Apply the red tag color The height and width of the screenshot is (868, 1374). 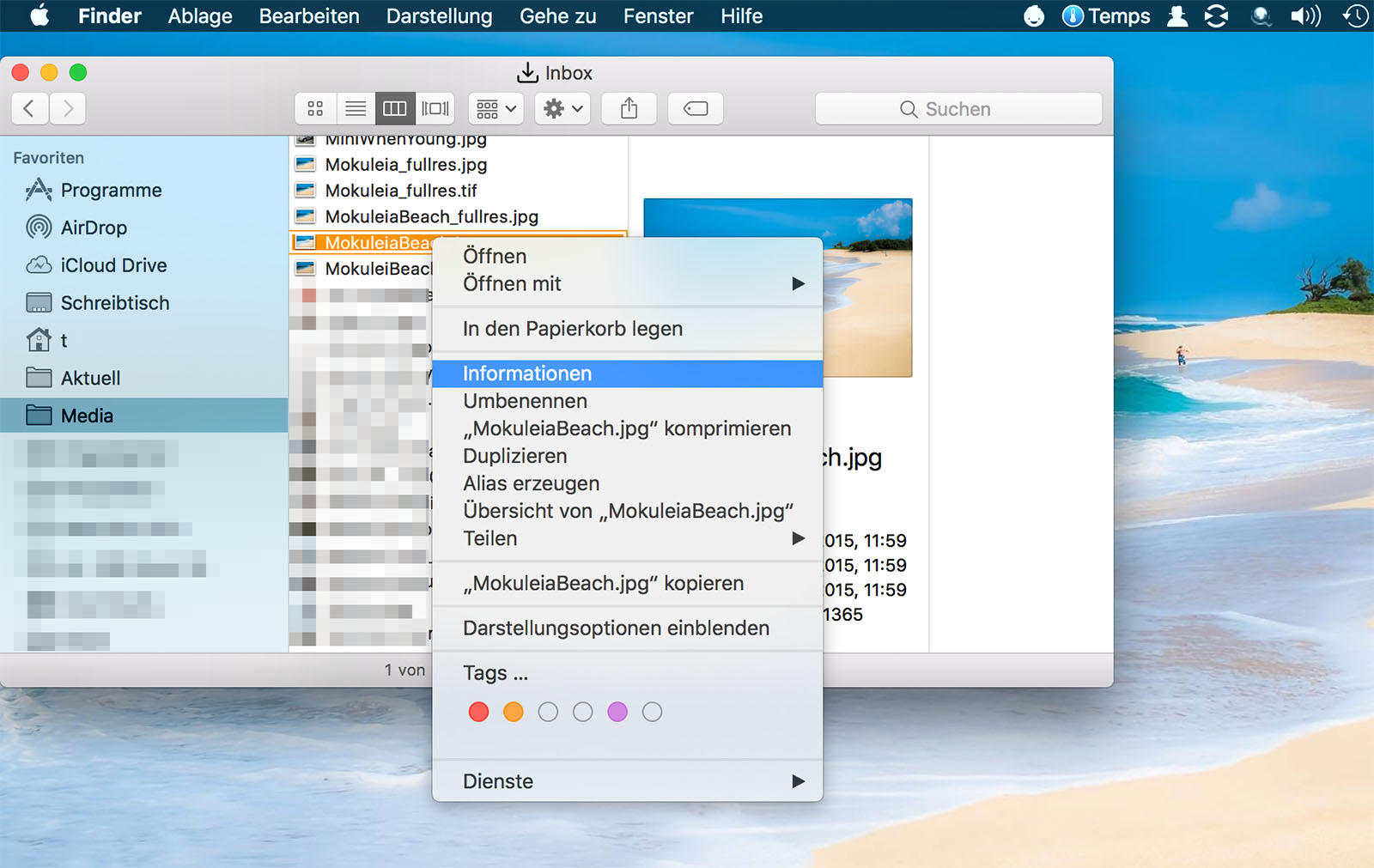pos(479,712)
